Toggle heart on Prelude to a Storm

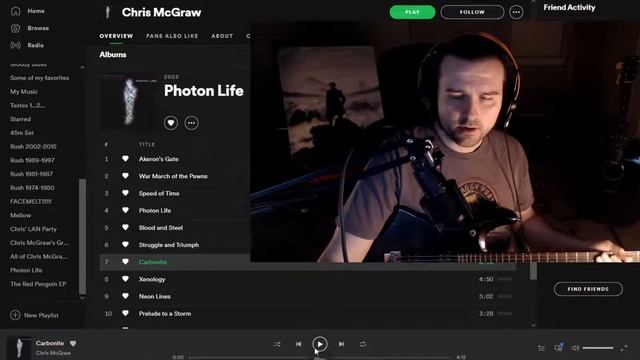pyautogui.click(x=125, y=313)
